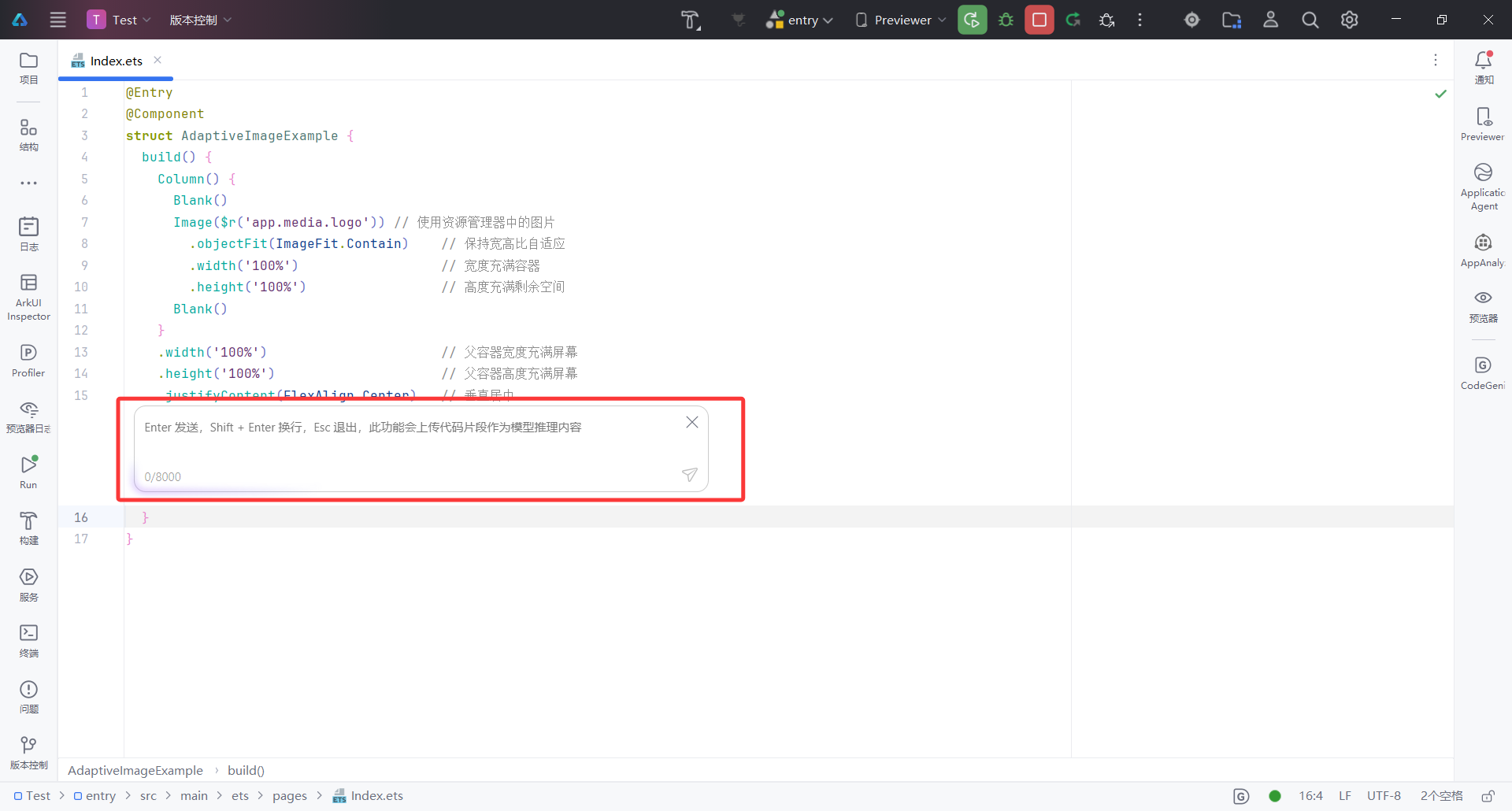Click the main breadcrumb in the status bar

(194, 795)
